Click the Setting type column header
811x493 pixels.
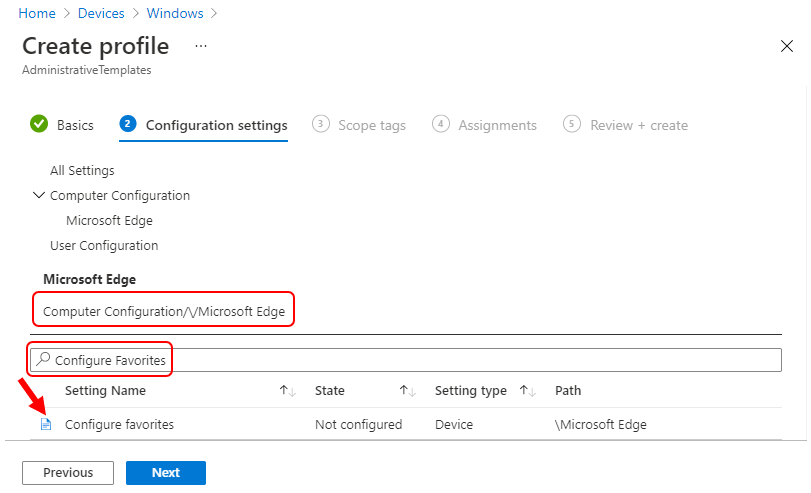click(x=471, y=391)
